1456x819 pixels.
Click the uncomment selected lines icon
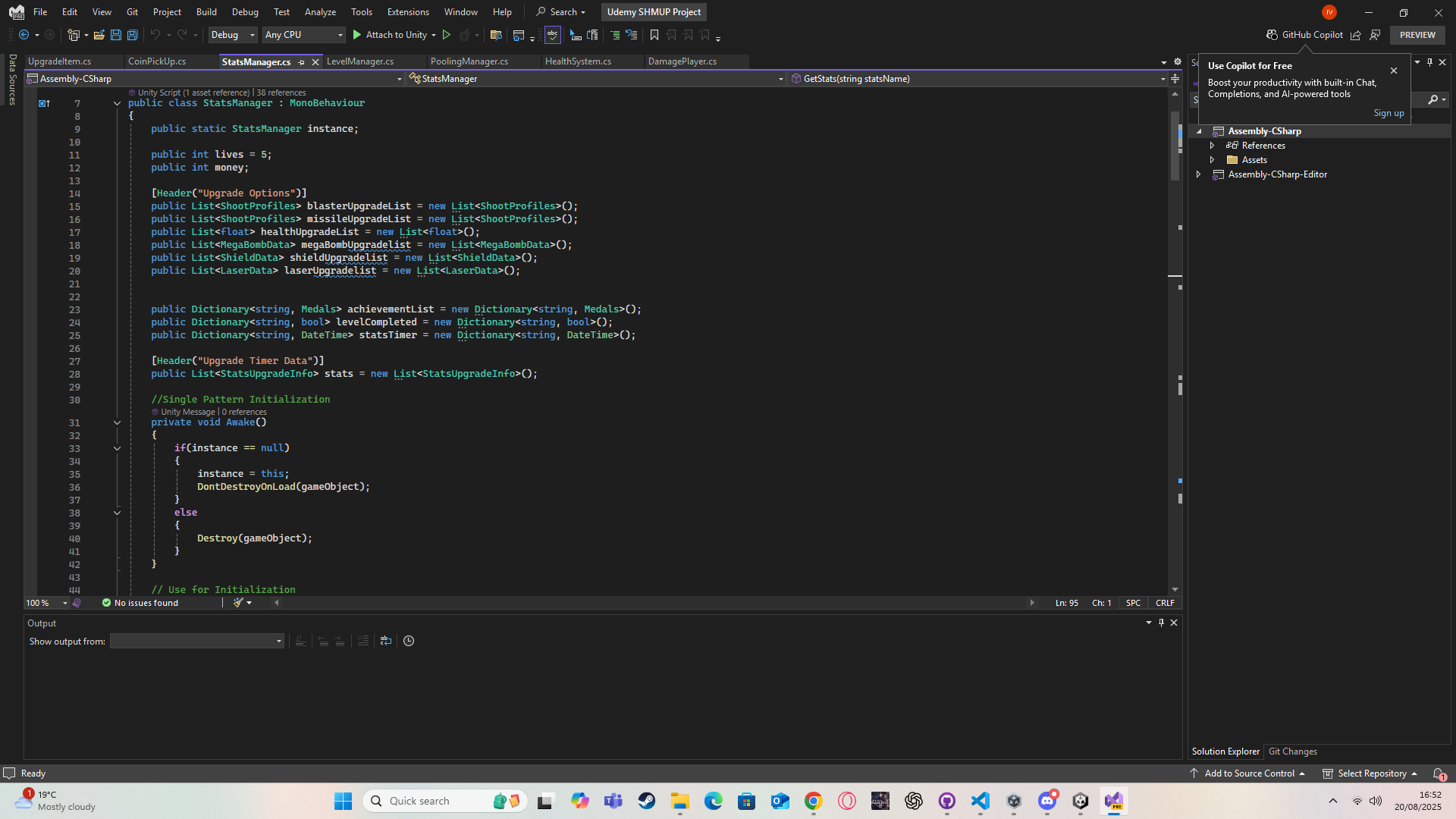tap(632, 35)
